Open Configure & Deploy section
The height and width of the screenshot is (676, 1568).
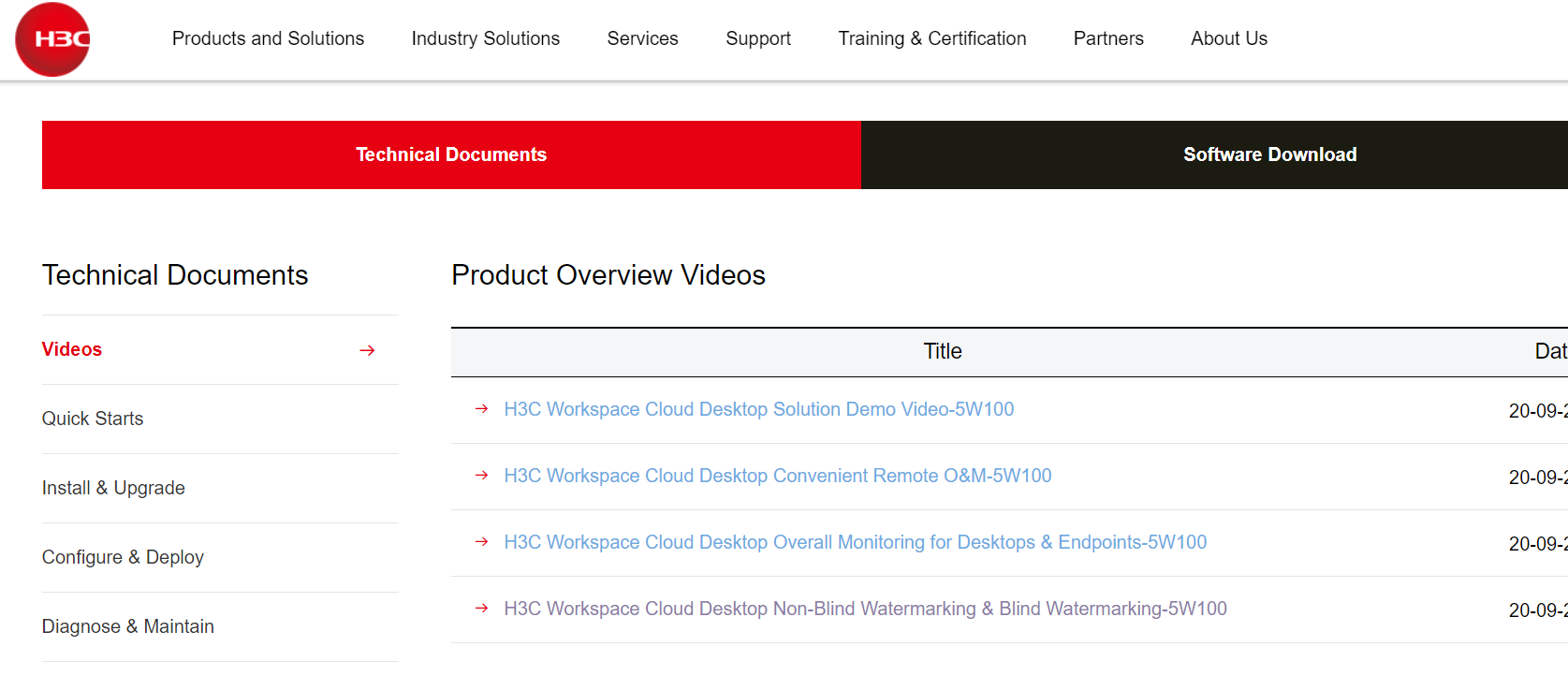(123, 557)
